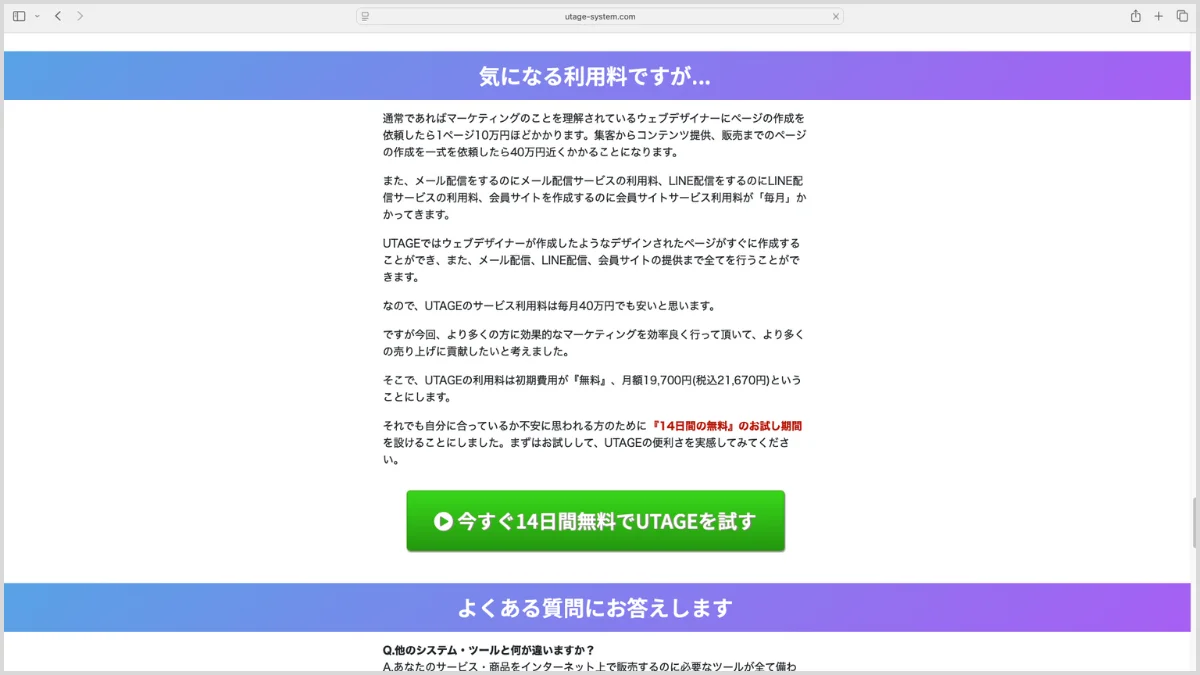Go forward with the forward arrow
The image size is (1200, 675).
tap(80, 16)
